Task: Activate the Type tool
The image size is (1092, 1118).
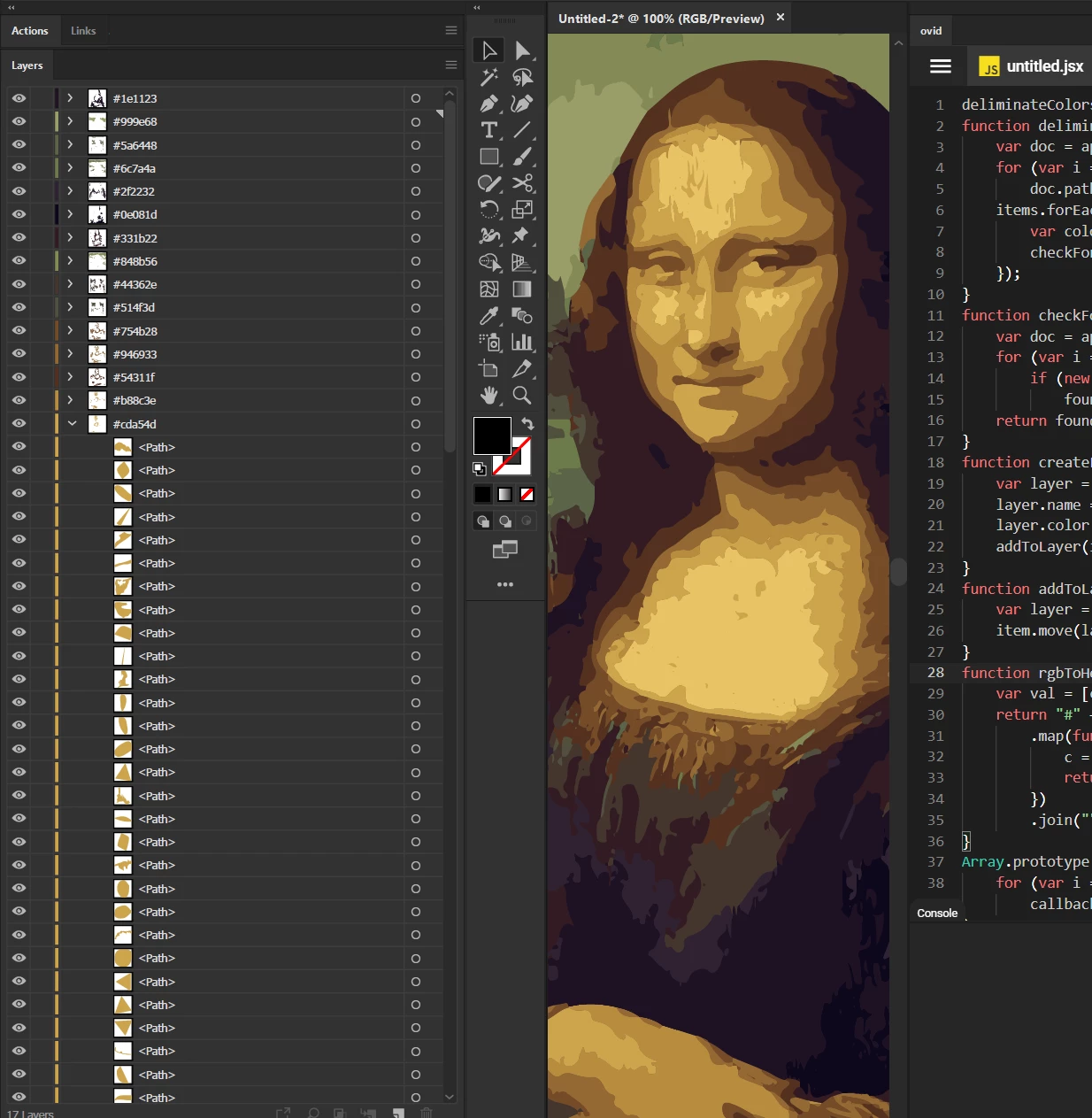Action: 488,130
